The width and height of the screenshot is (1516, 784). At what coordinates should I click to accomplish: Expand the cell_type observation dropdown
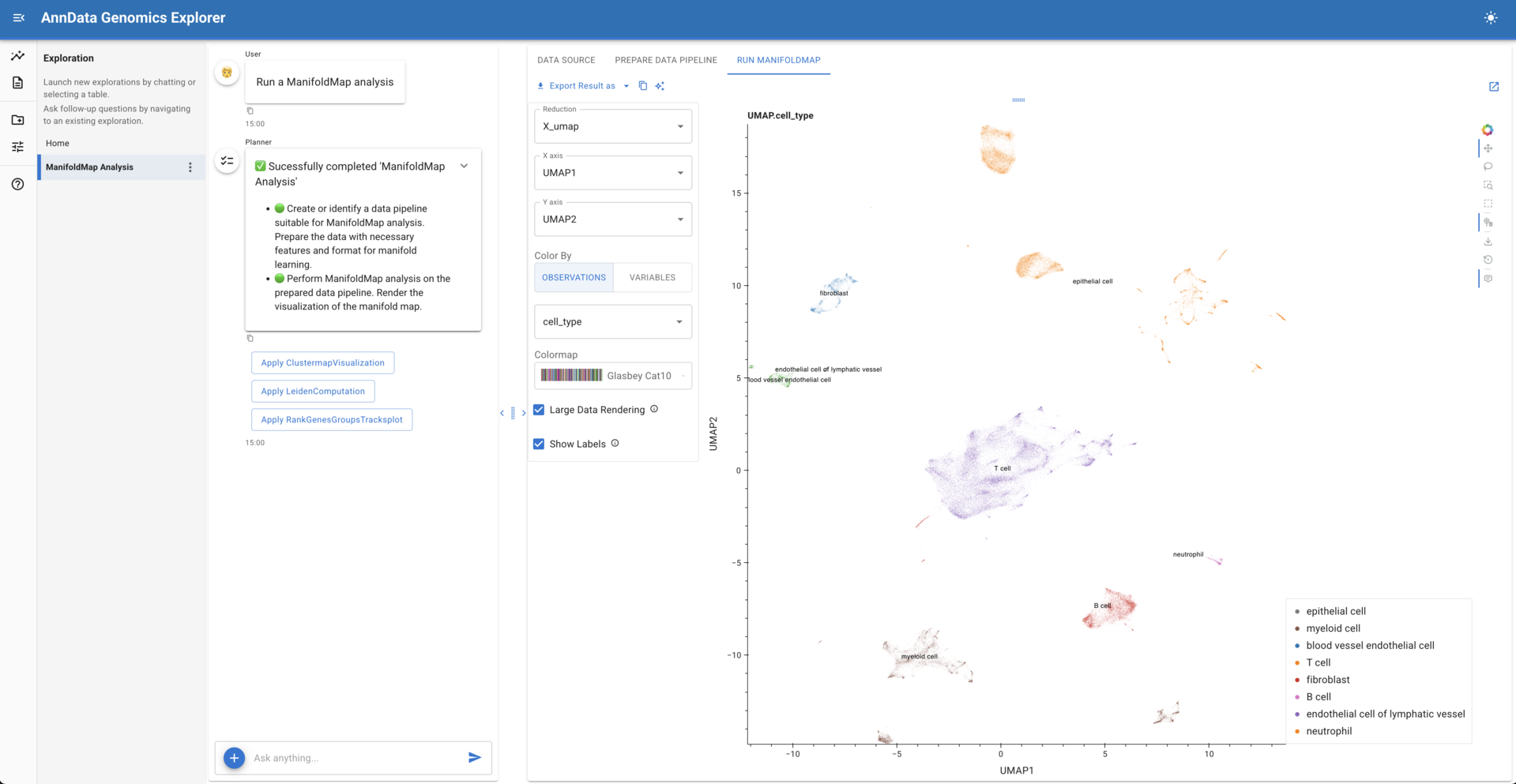612,322
